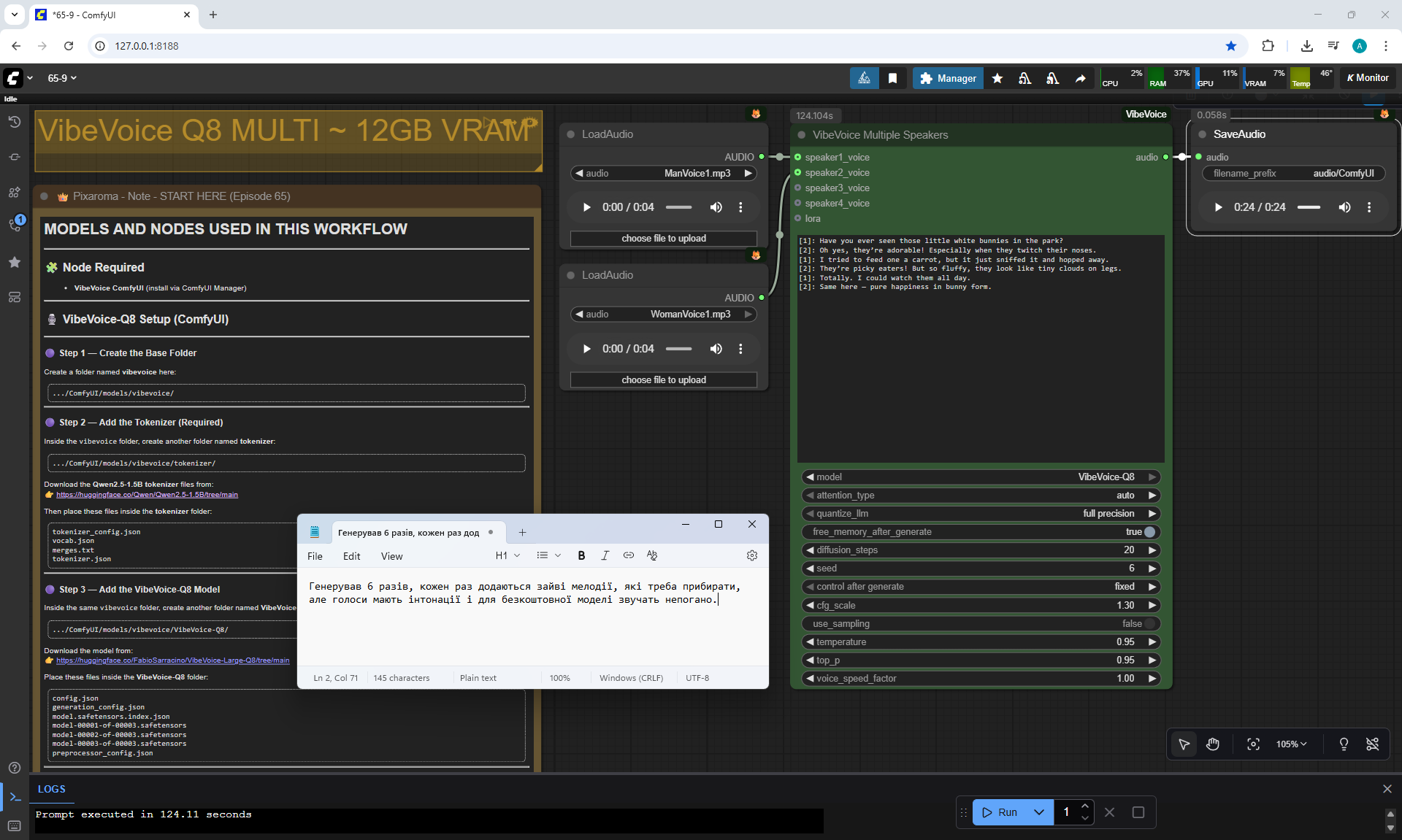Open help icon in left sidebar
The height and width of the screenshot is (840, 1402).
(x=14, y=768)
